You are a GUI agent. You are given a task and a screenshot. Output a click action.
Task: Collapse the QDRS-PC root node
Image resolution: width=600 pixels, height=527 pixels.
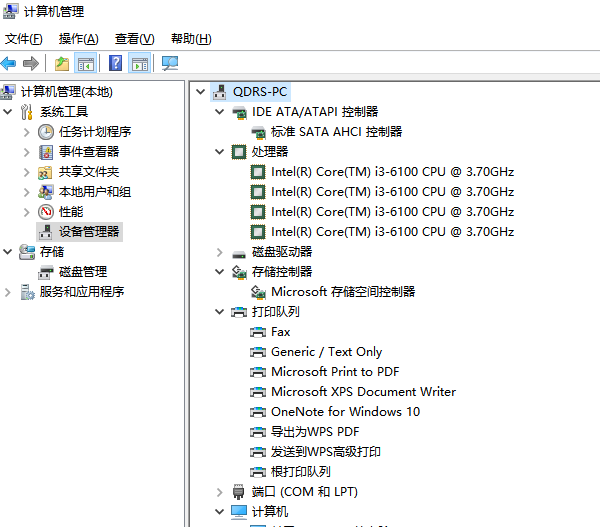200,91
